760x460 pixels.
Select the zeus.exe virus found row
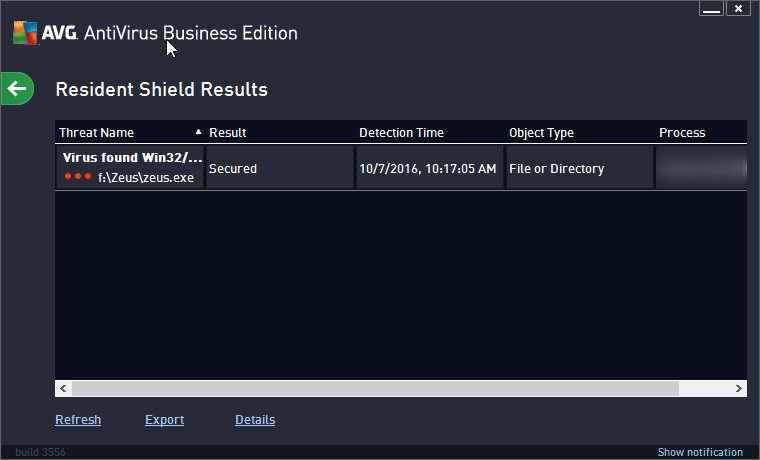pyautogui.click(x=401, y=168)
